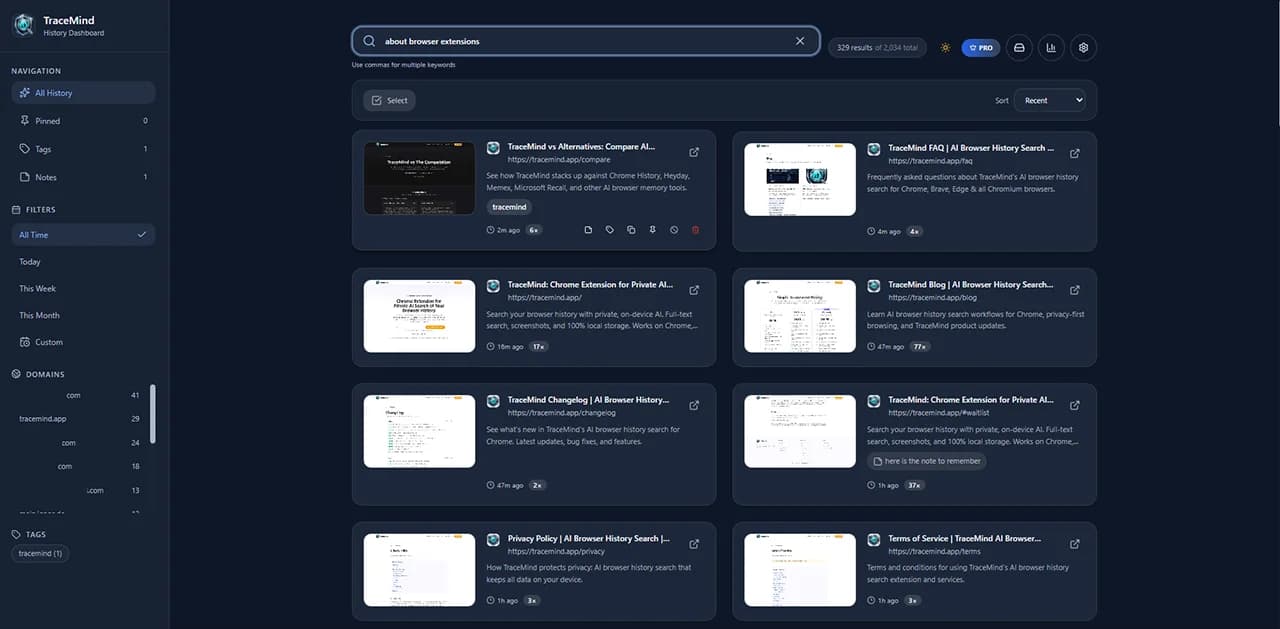The height and width of the screenshot is (629, 1280).
Task: Open external link for tracemind.app/ card
Action: click(x=694, y=290)
